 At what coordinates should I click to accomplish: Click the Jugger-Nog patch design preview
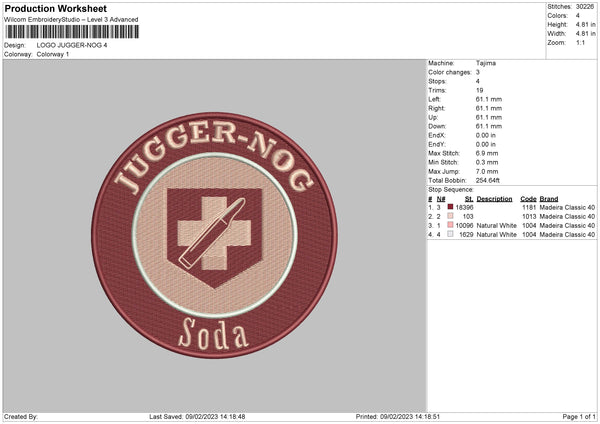coord(215,235)
